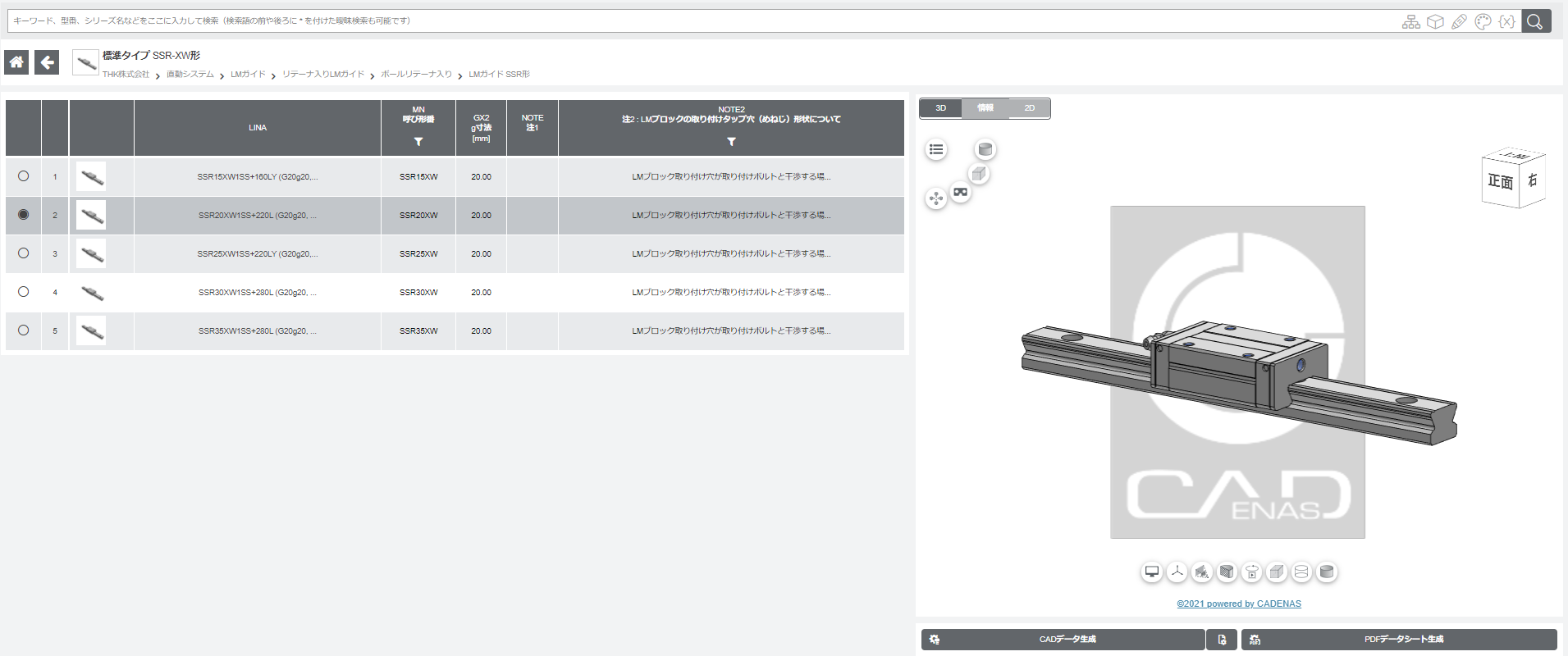Screen dimensions: 1568x656
Task: Switch to shaded cylinder display in bottom row
Action: coord(1327,572)
